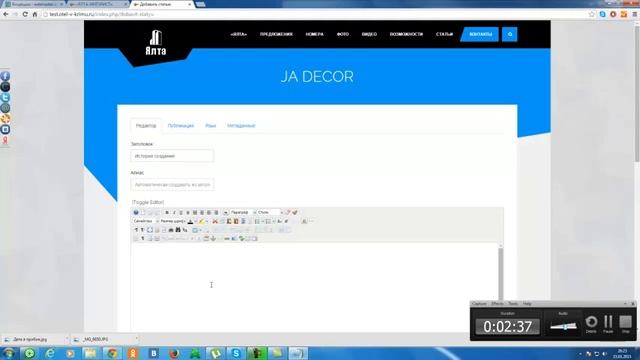640x360 pixels.
Task: Open the text color picker in editor
Action: (x=190, y=221)
